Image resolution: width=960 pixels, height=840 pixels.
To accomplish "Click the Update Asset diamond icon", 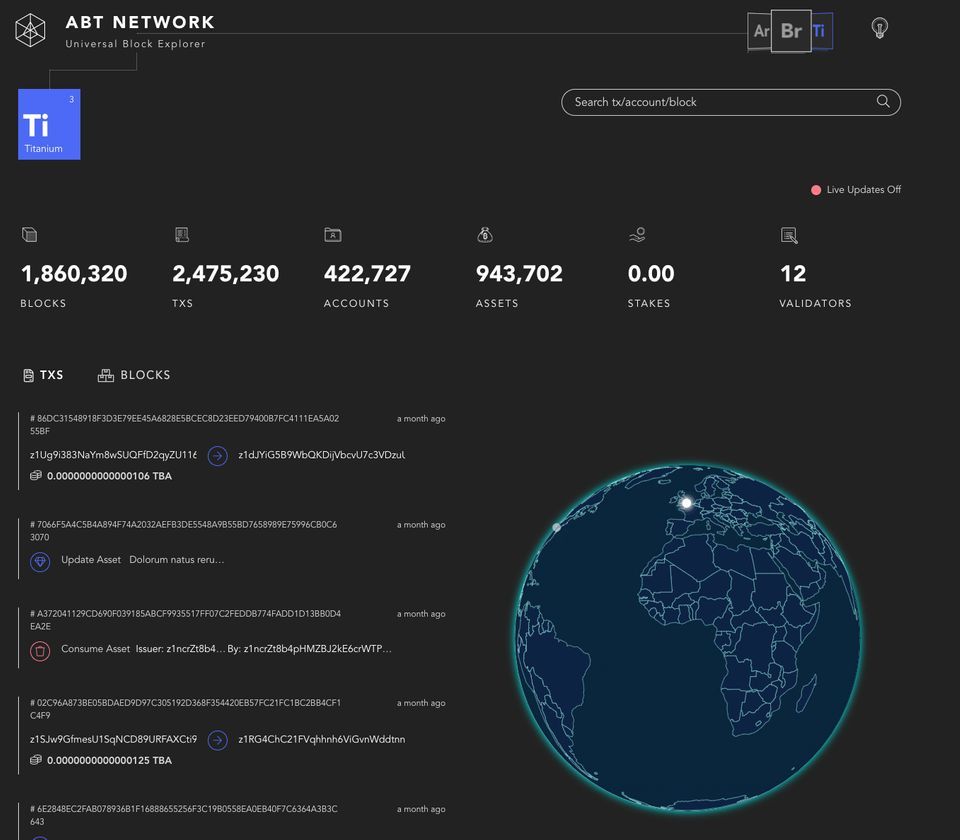I will 40,562.
